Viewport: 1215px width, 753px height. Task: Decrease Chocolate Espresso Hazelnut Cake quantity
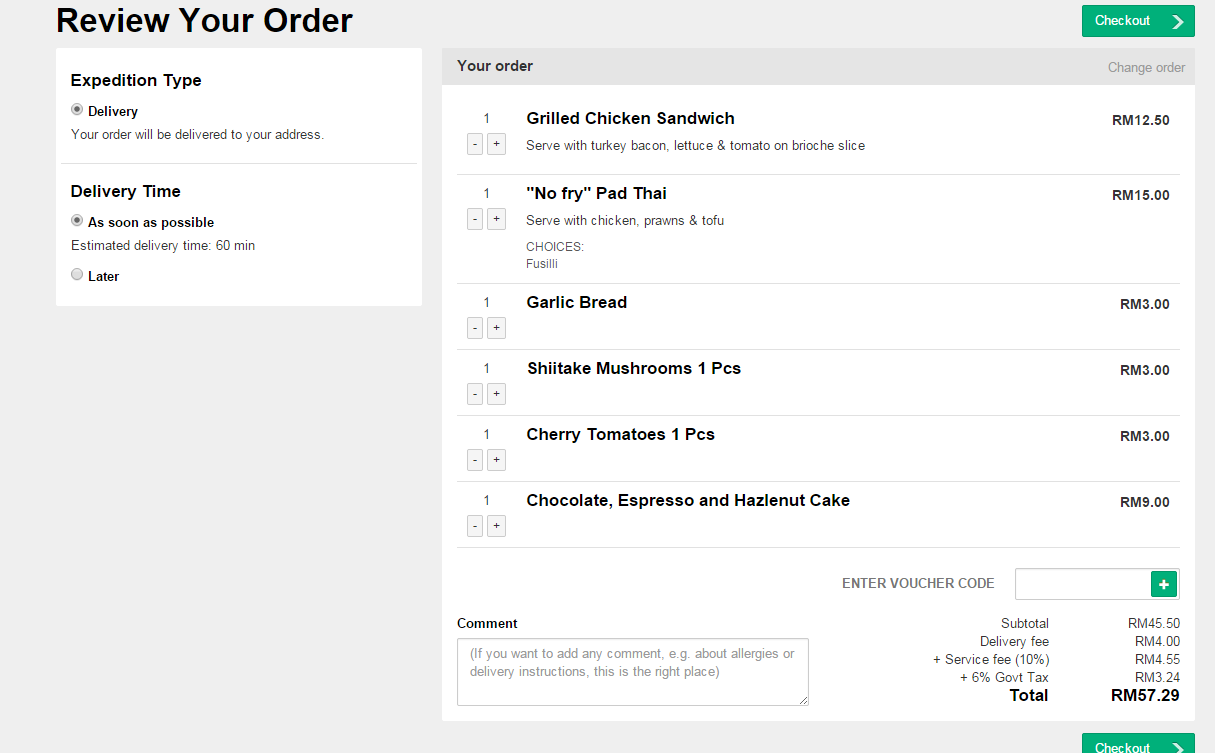coord(475,526)
